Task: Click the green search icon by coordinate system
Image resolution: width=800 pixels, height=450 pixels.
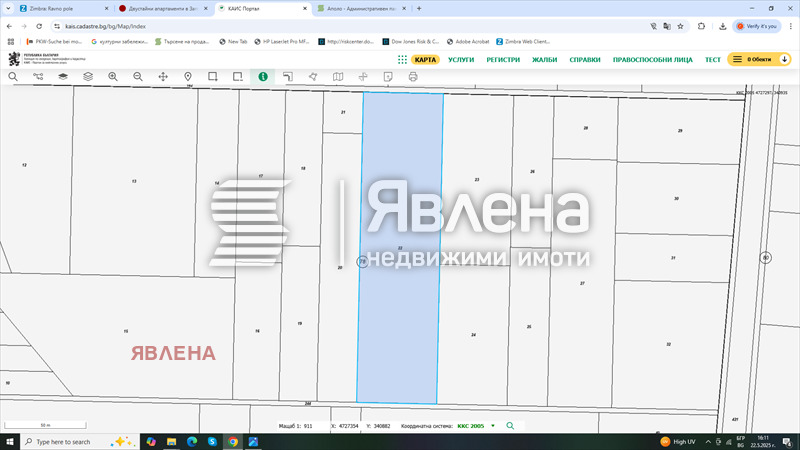Action: click(x=510, y=426)
